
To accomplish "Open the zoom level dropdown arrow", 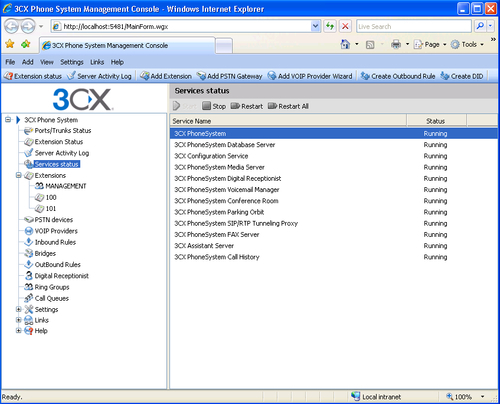I will (482, 397).
